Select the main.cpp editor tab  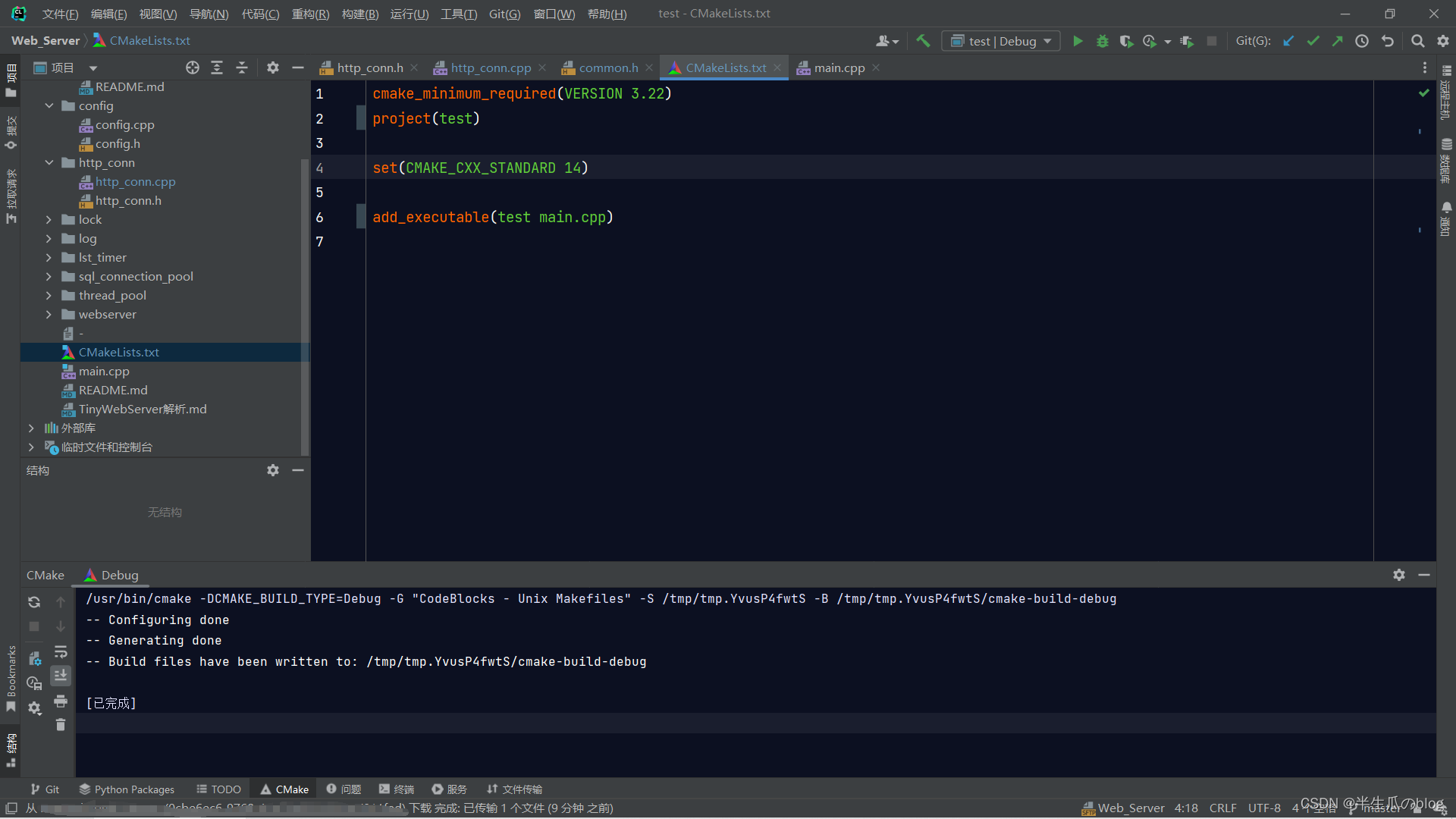(x=839, y=67)
